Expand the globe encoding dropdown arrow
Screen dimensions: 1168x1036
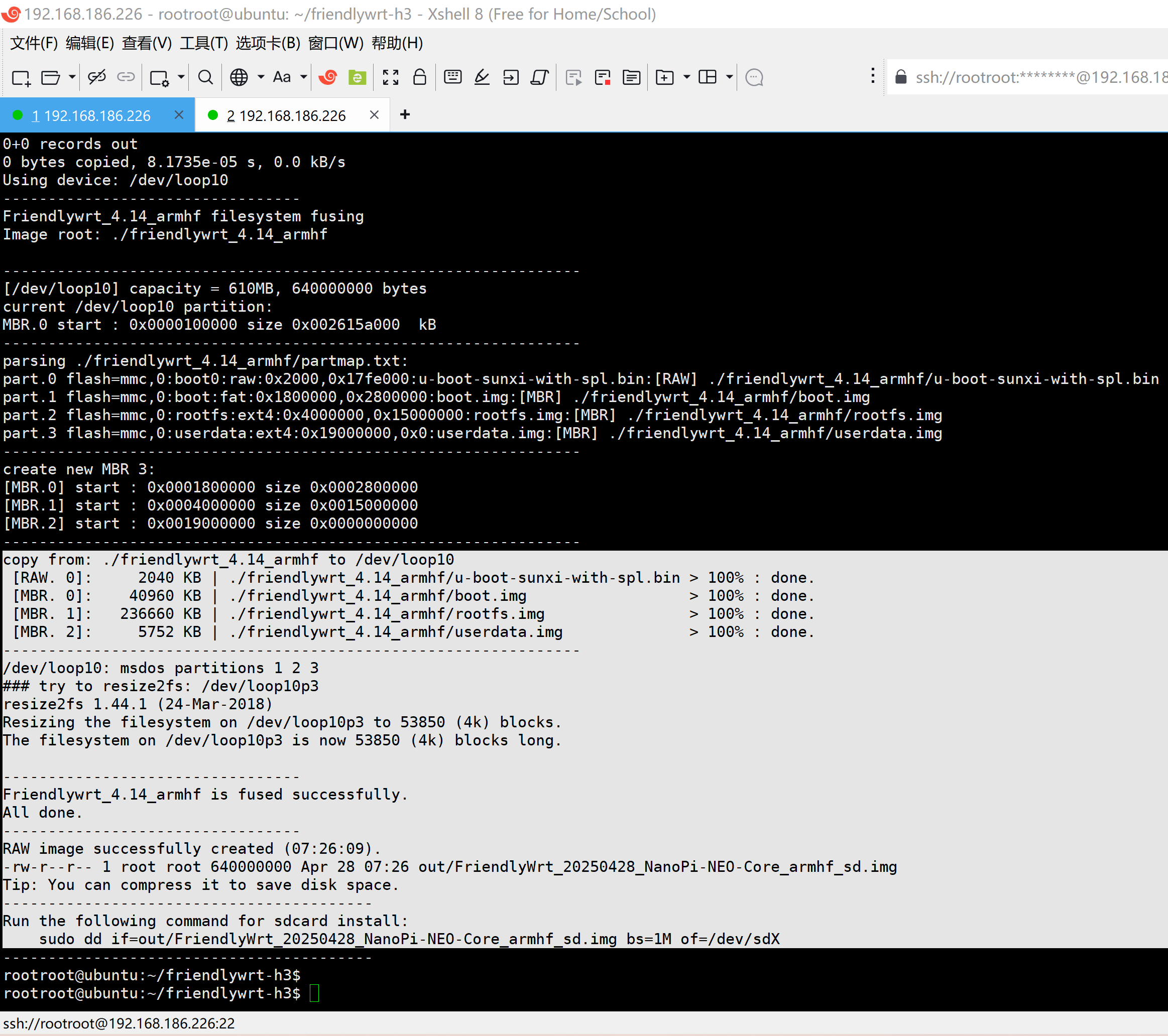(x=261, y=77)
